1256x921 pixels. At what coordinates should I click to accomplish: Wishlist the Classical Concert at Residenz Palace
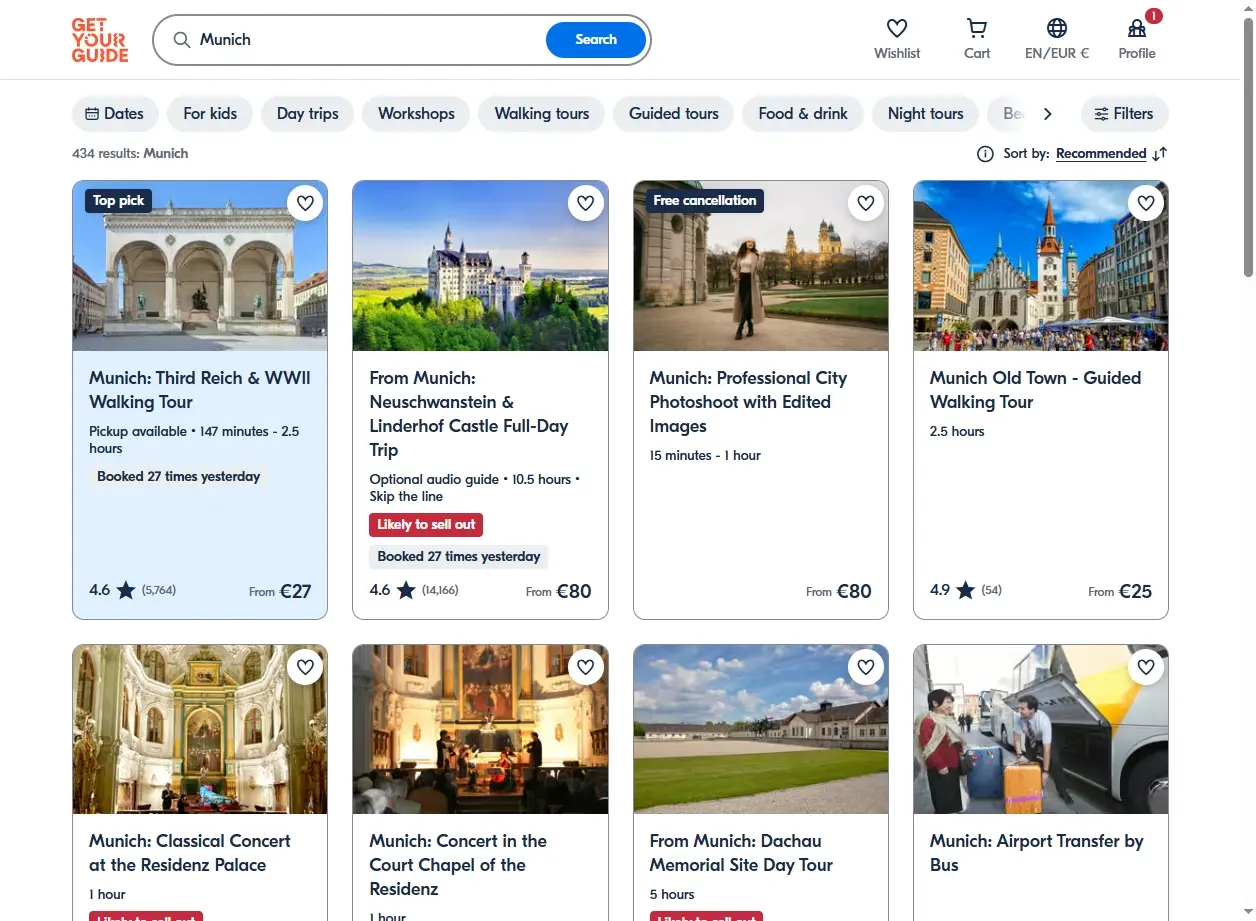coord(305,667)
